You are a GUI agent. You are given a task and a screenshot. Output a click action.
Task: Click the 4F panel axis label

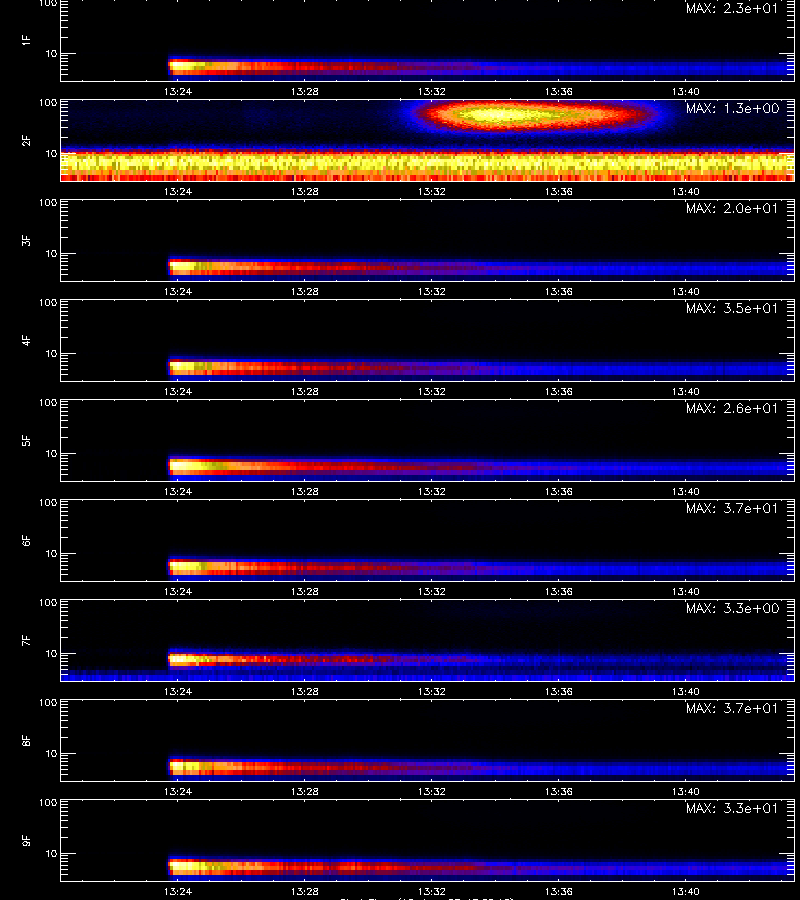tap(26, 340)
